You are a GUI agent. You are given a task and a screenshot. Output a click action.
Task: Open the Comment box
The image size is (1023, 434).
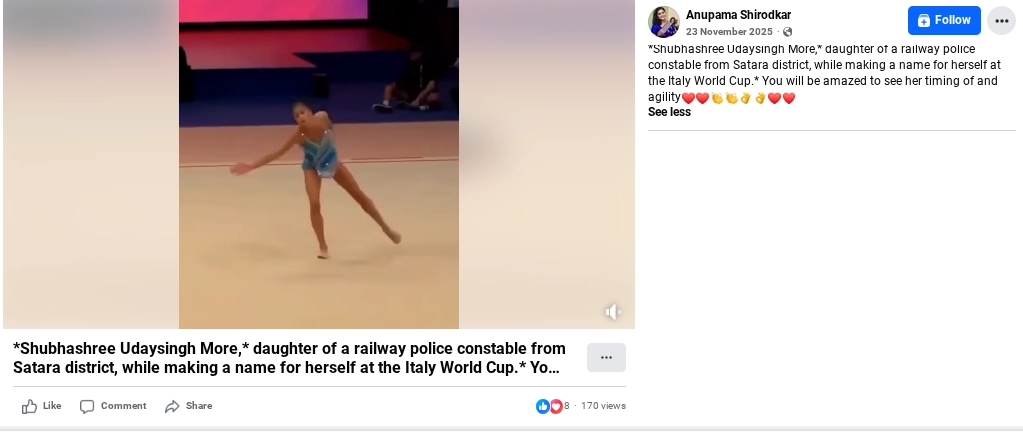click(113, 407)
